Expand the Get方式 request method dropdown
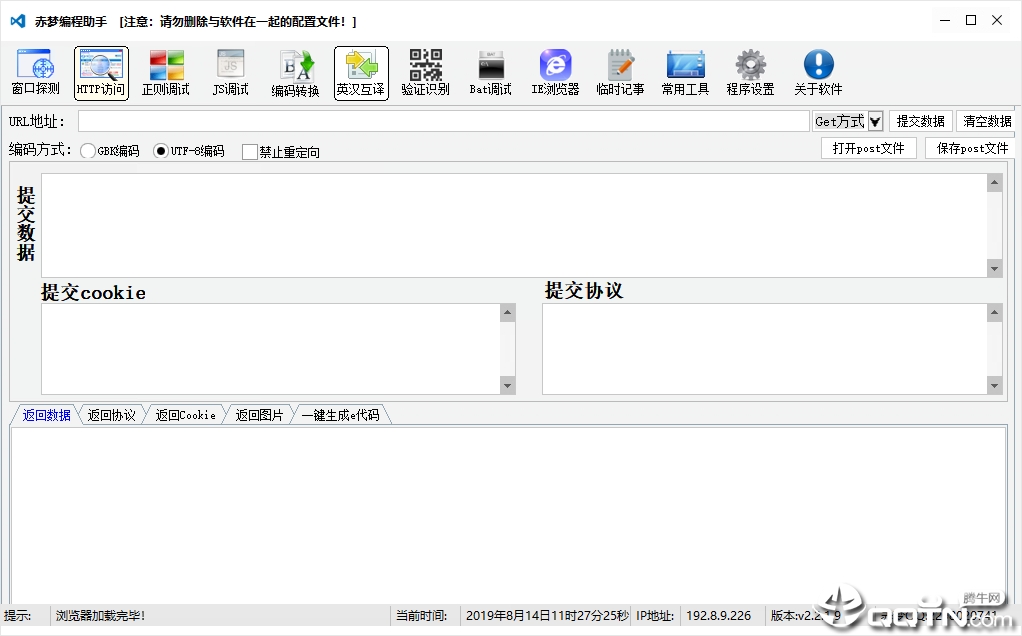This screenshot has height=636, width=1022. 875,121
